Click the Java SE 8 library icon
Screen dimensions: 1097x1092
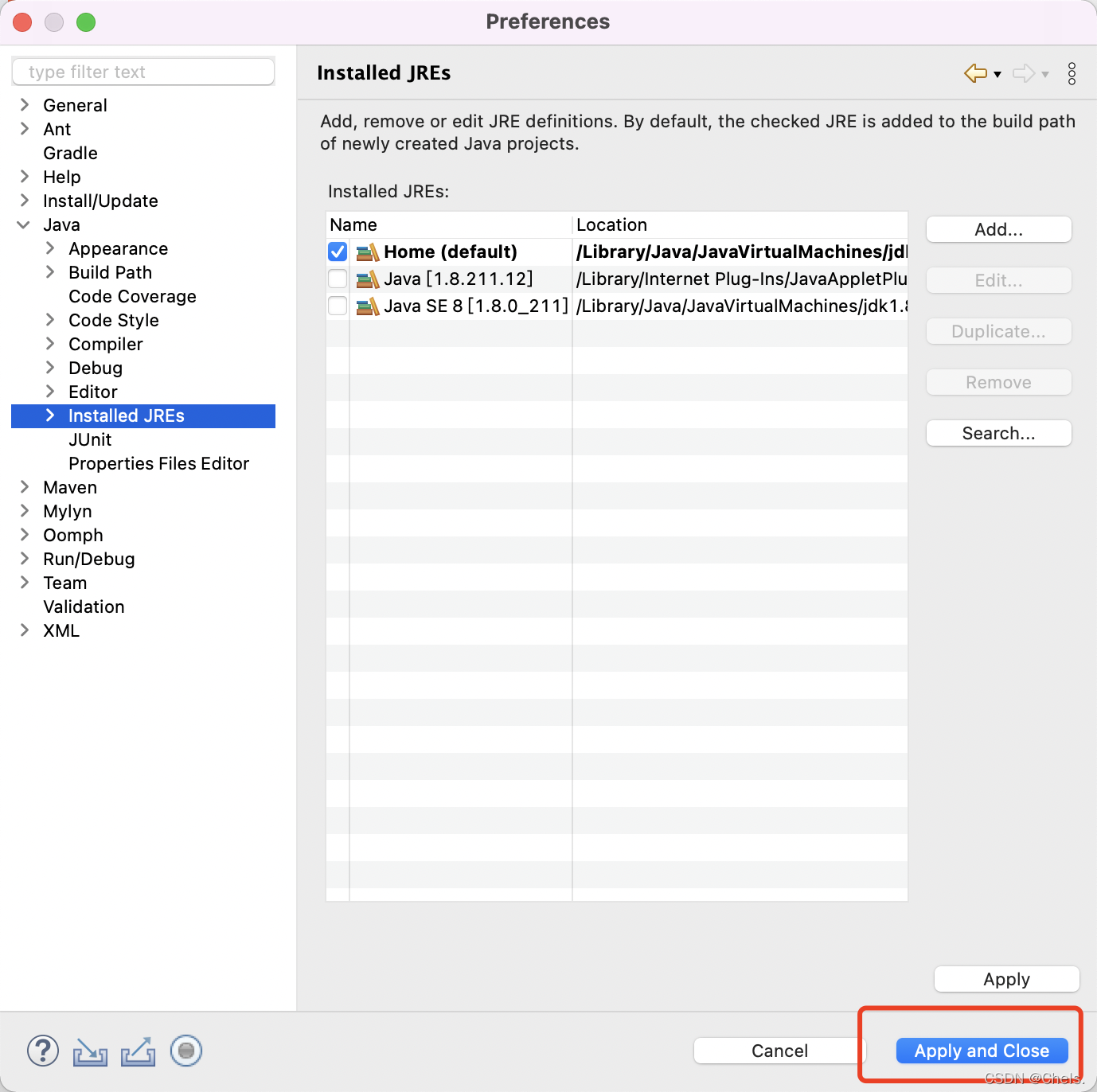(x=367, y=306)
